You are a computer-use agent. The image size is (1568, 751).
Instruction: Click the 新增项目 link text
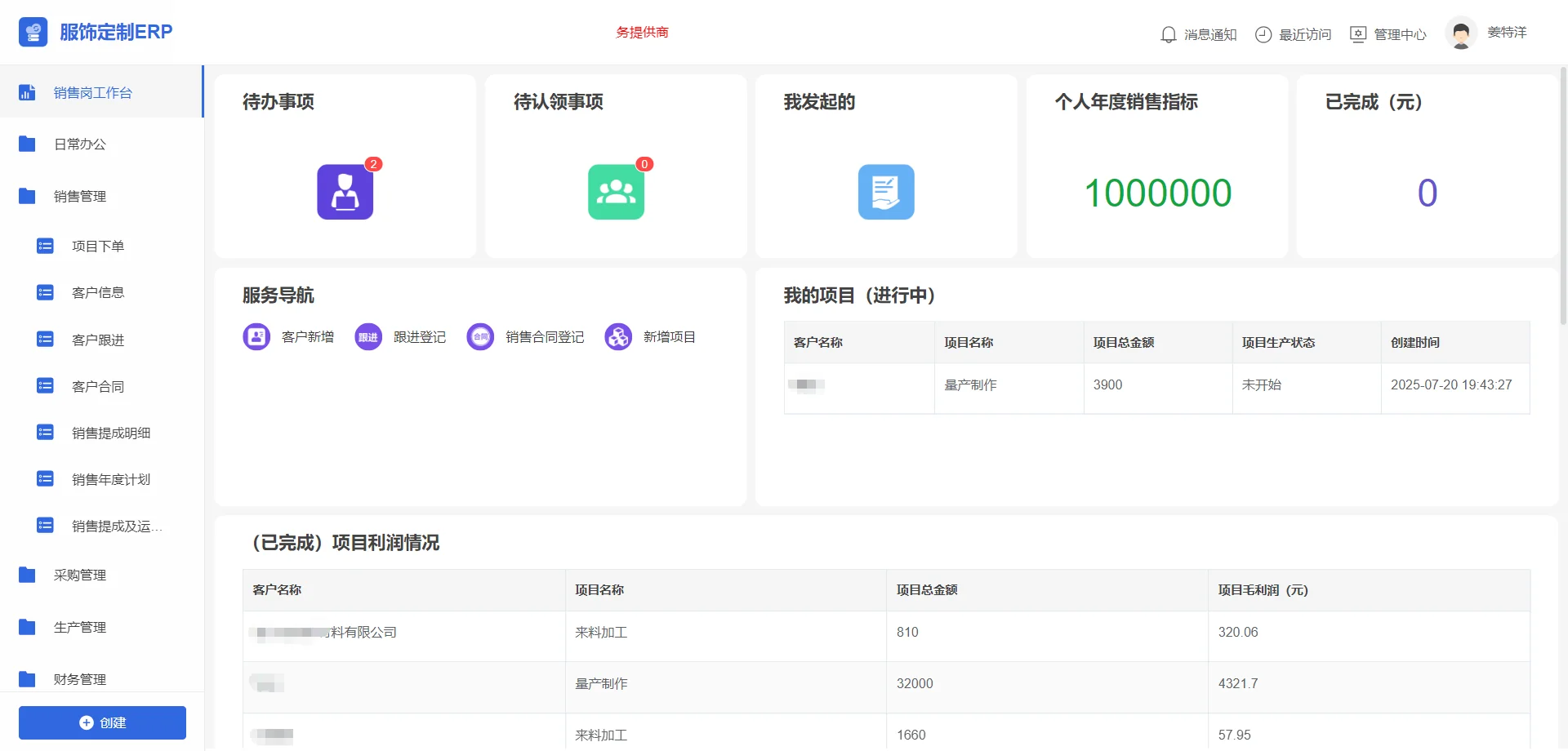[x=670, y=336]
